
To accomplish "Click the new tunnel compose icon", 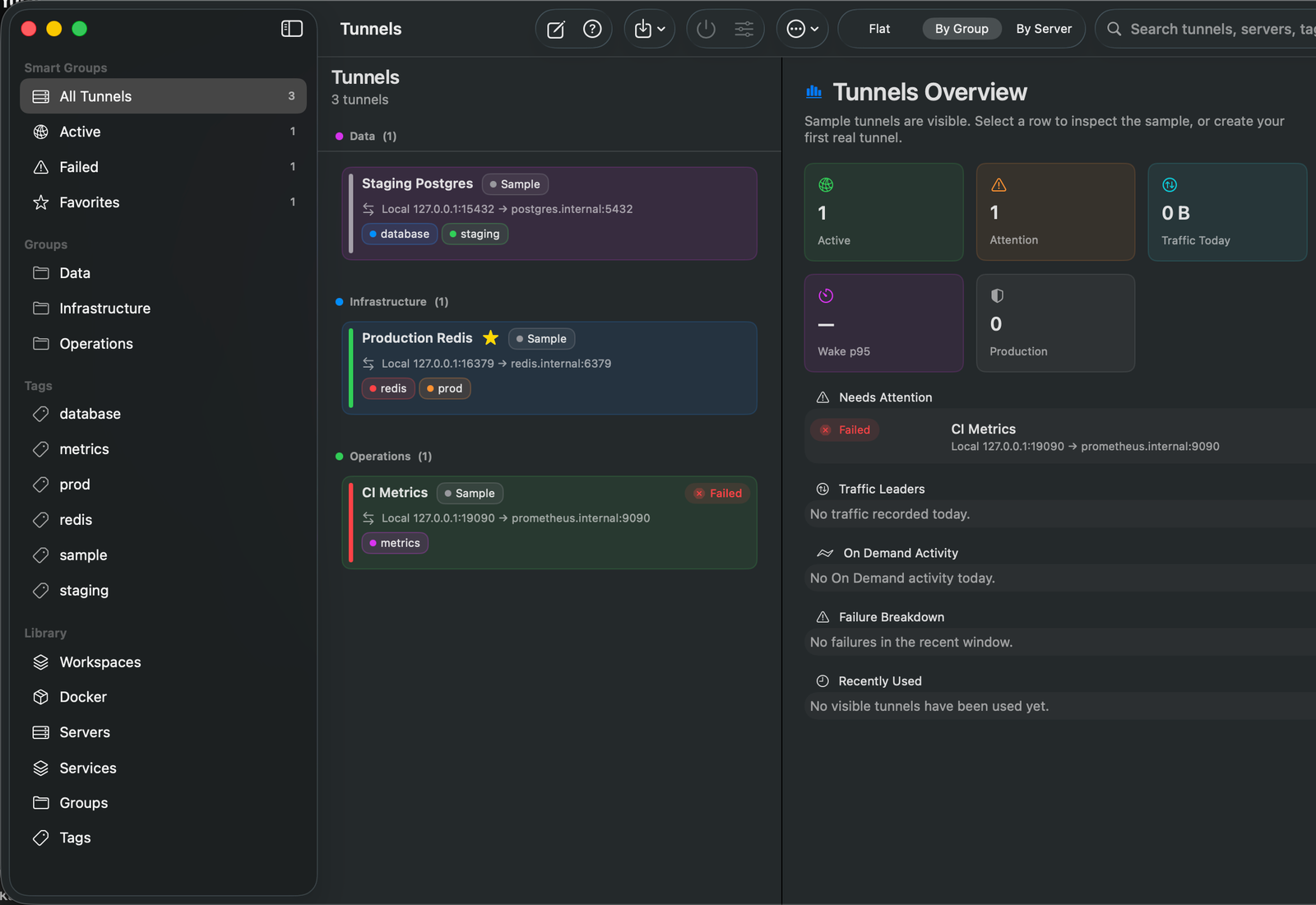I will [556, 30].
